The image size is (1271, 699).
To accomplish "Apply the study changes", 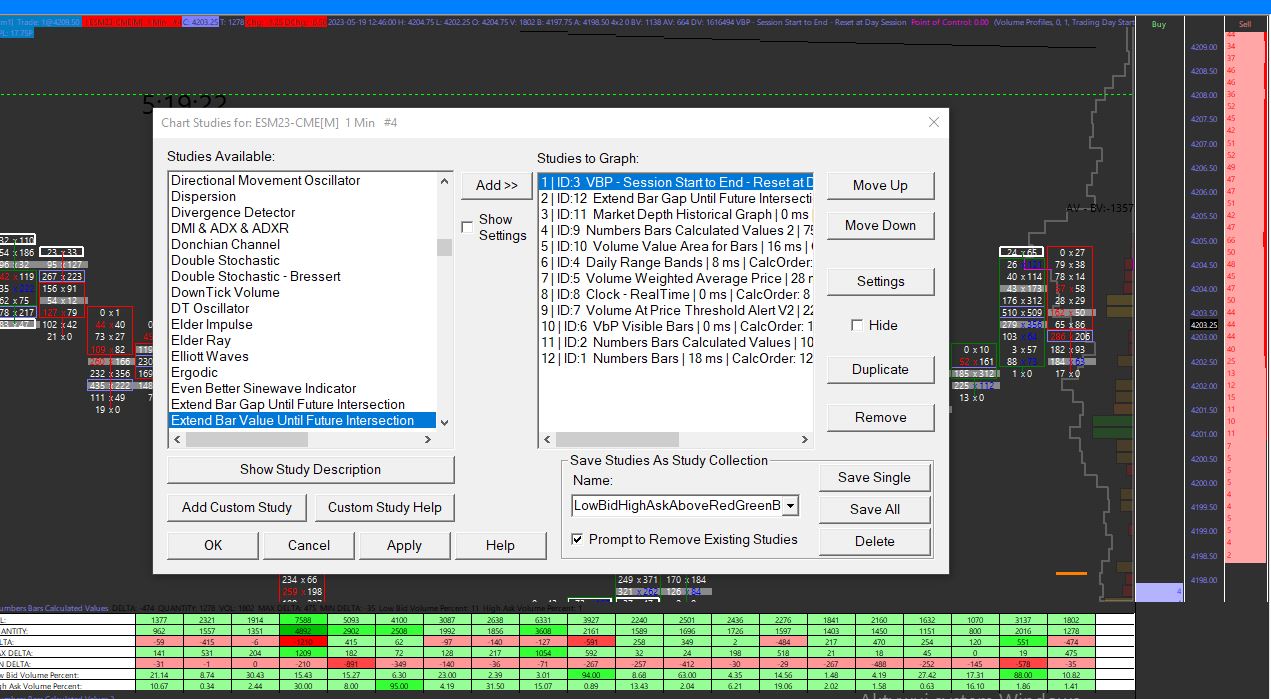I will coord(404,545).
